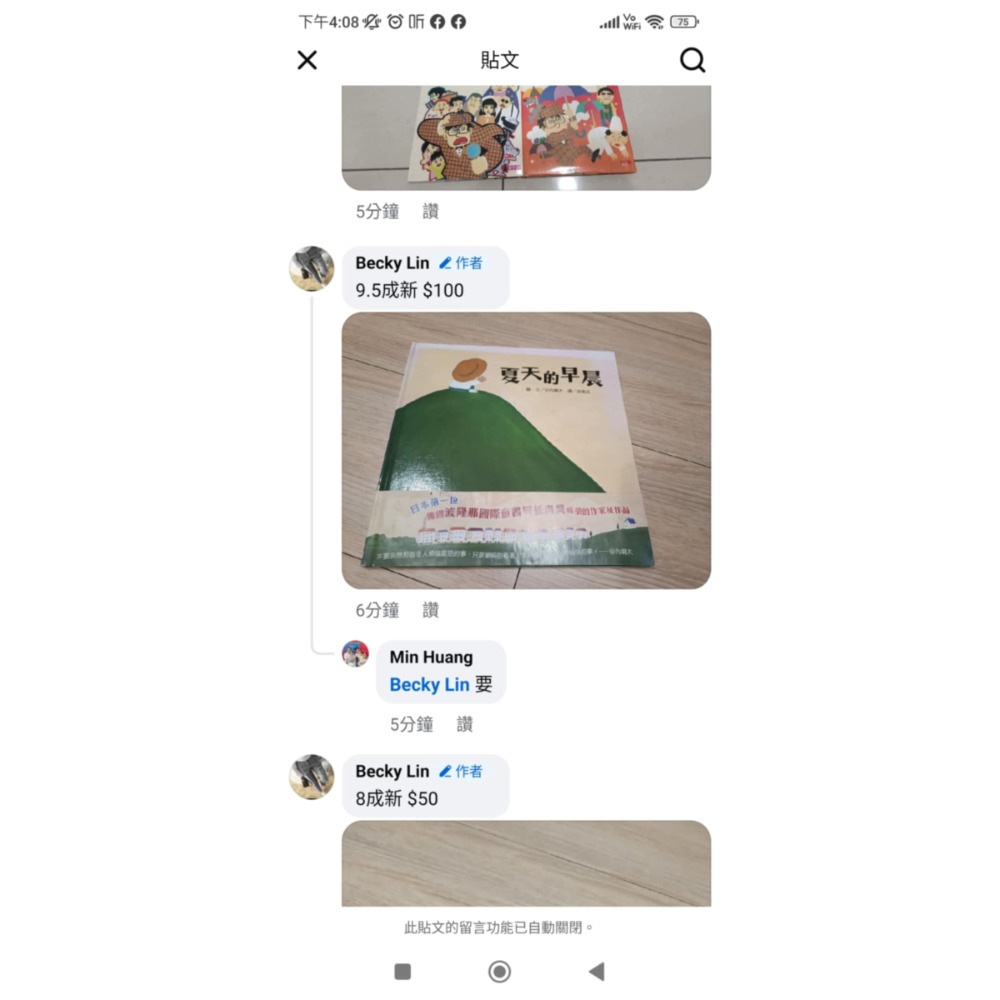The image size is (1000, 1000).
Task: Close the post view with X icon
Action: pos(307,61)
